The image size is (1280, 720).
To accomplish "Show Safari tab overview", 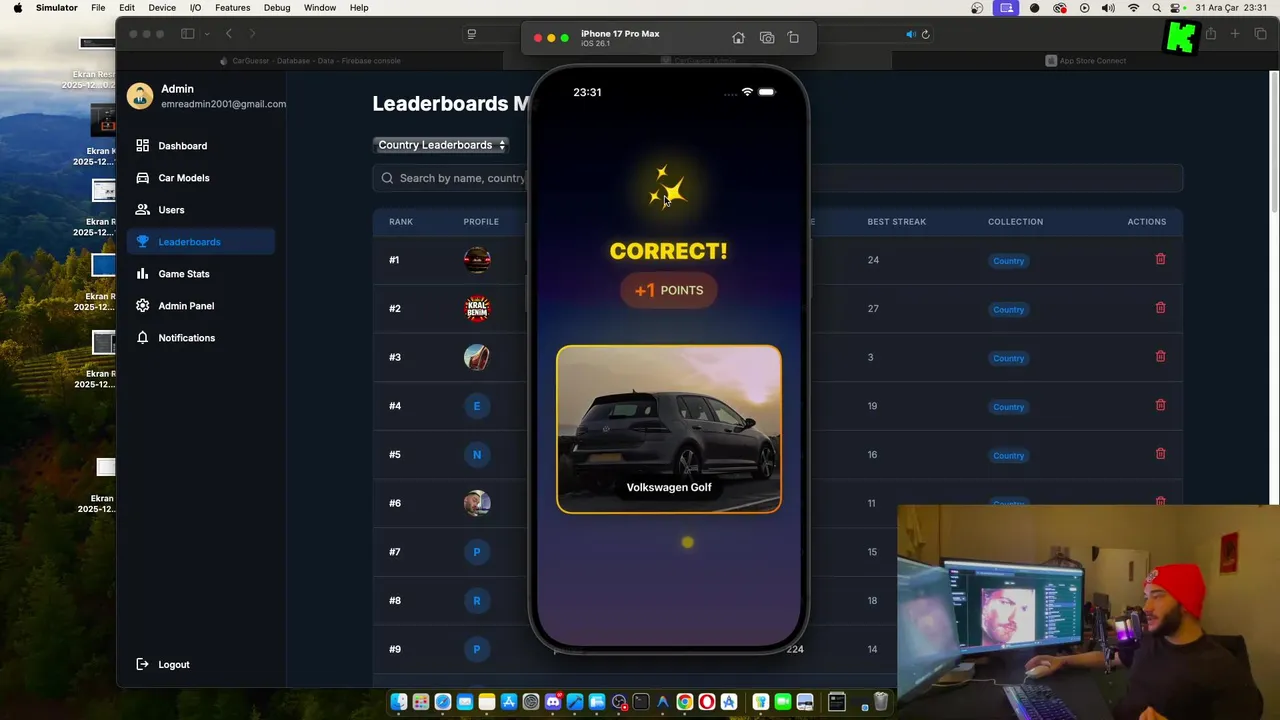I will click(x=1260, y=34).
